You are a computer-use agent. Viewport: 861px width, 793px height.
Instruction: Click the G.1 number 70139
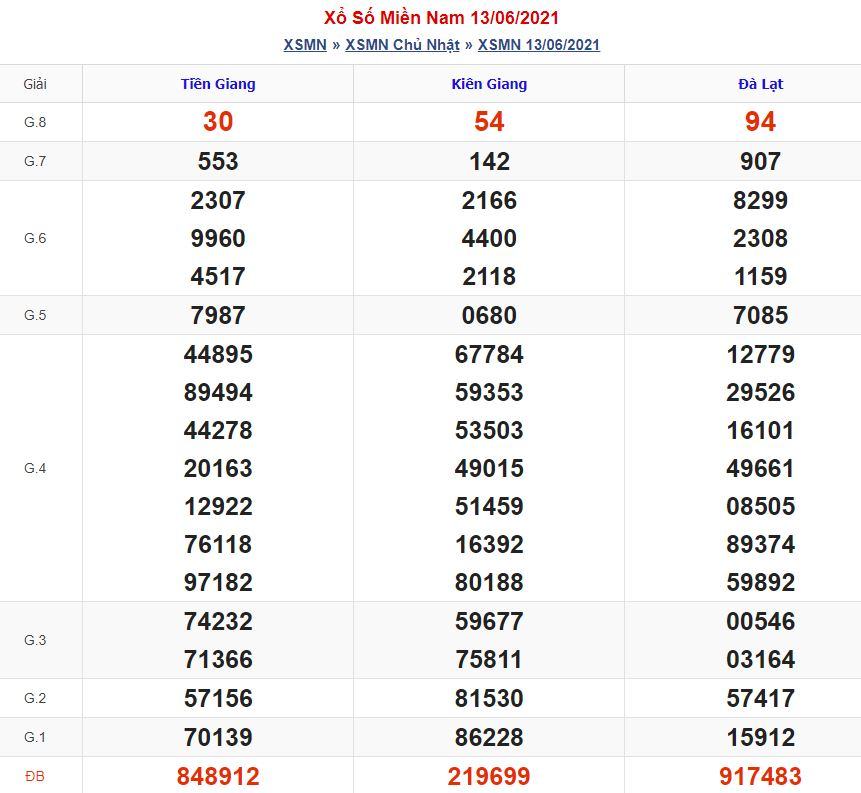(x=218, y=737)
